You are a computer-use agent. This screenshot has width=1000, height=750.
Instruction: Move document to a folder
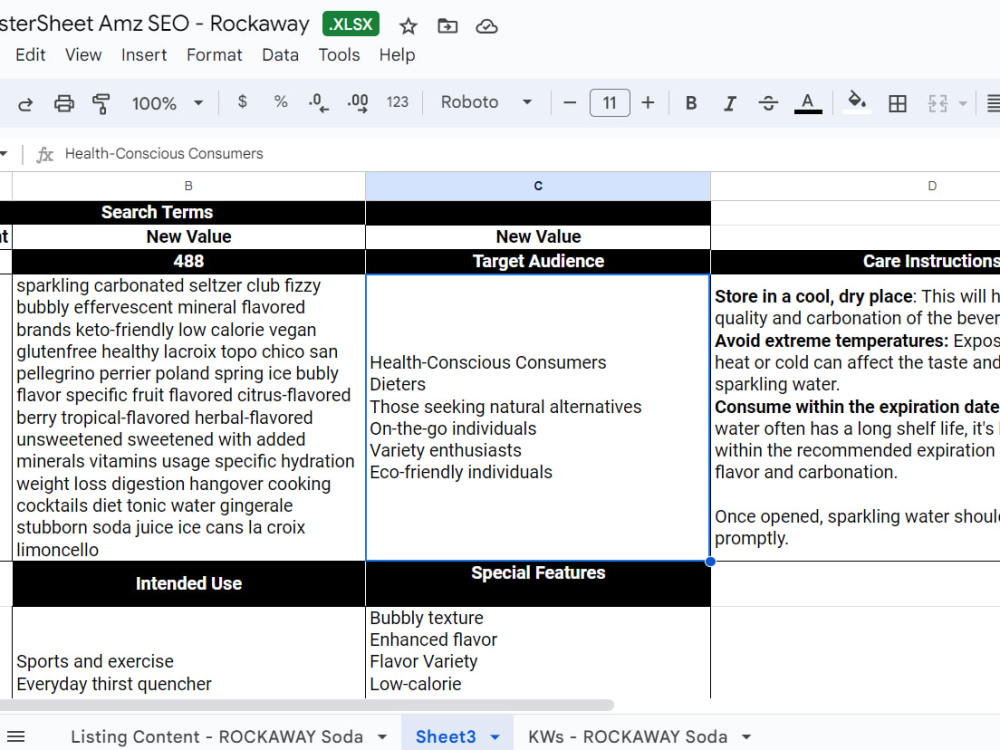click(447, 26)
